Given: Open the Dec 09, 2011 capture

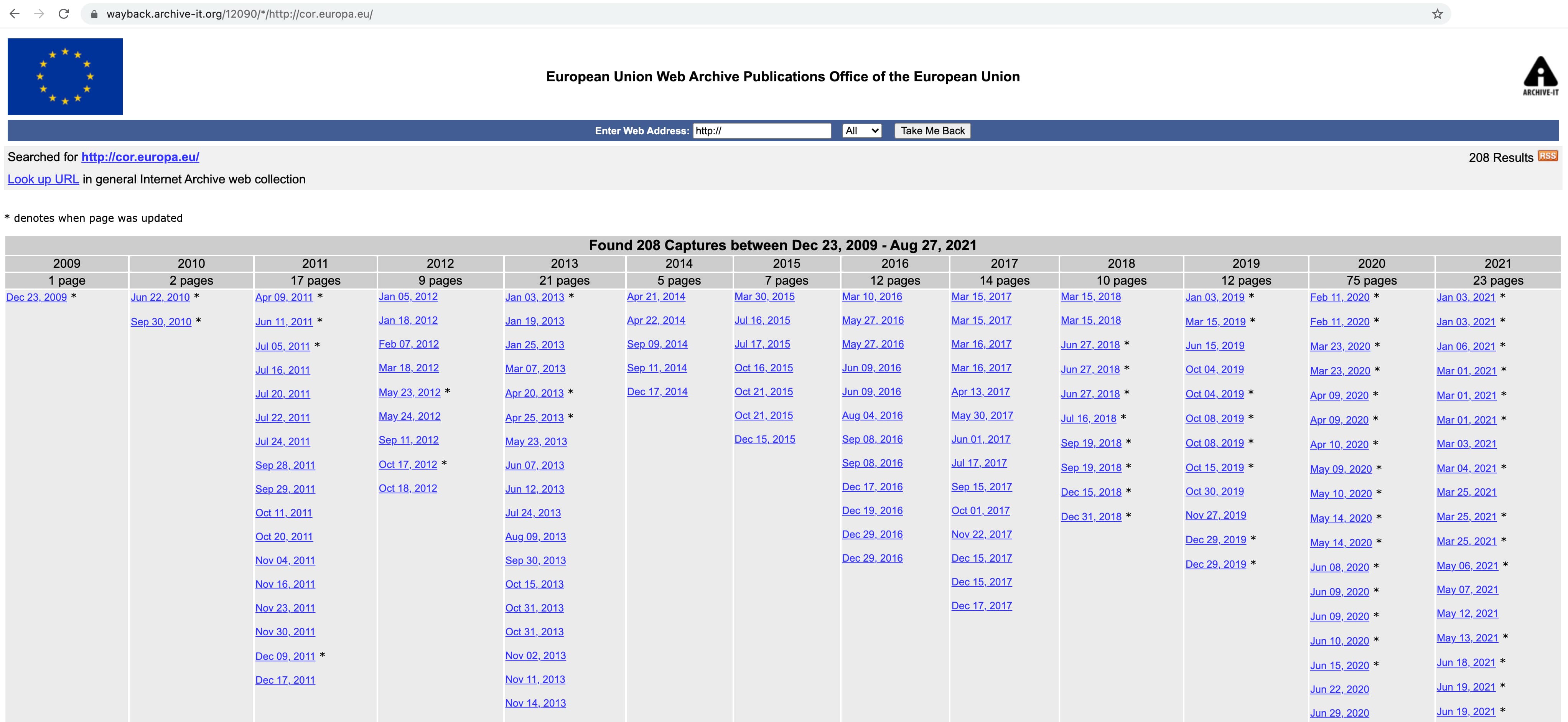Looking at the screenshot, I should coord(285,656).
